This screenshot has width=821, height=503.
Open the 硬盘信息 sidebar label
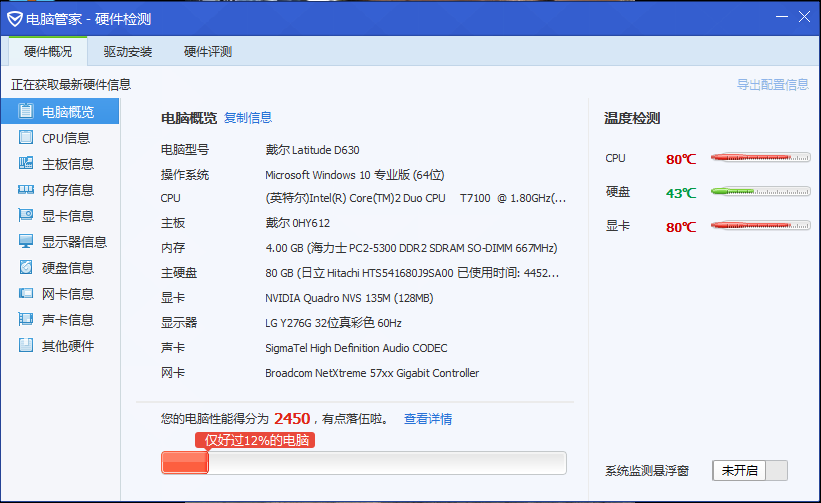[x=68, y=268]
